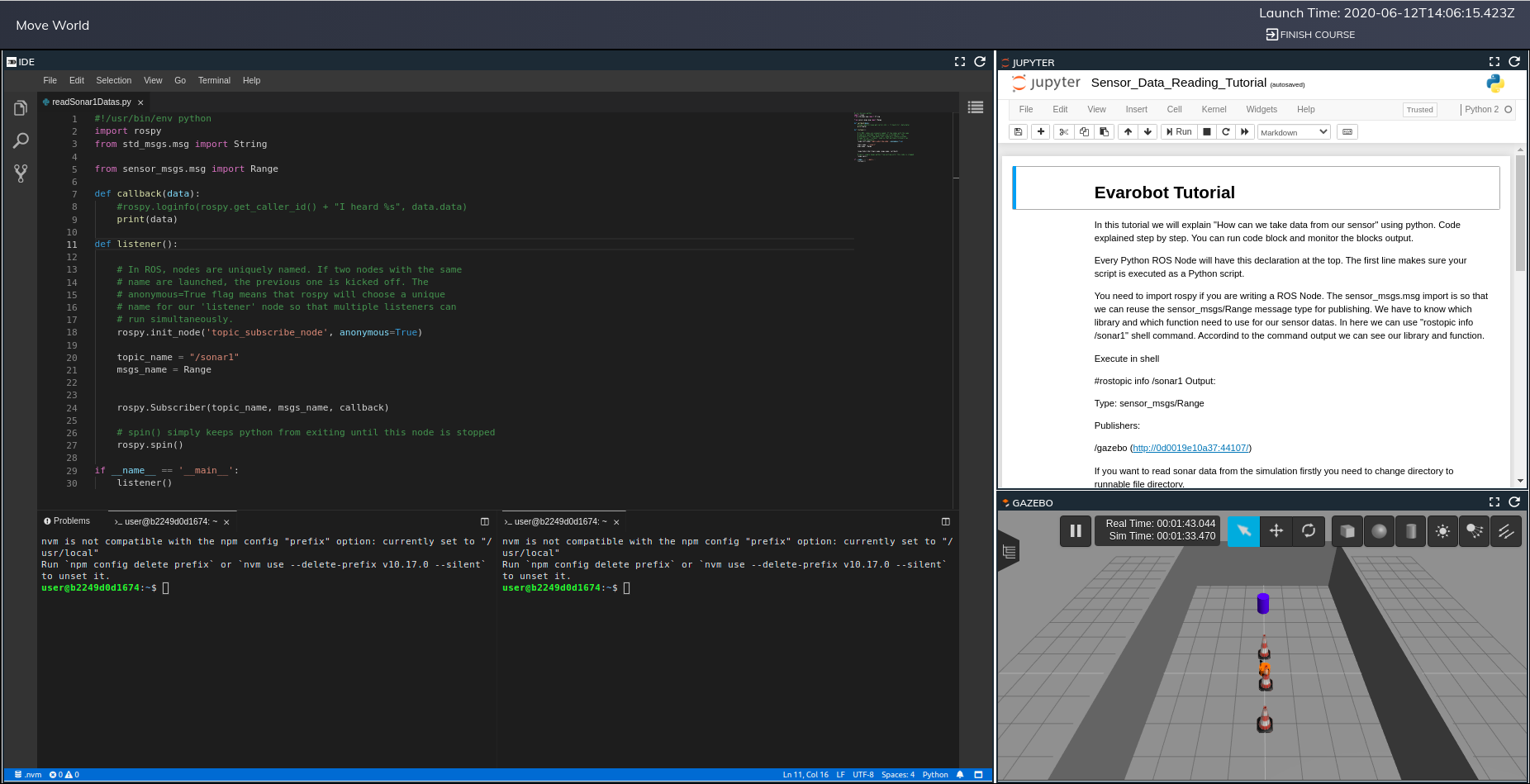Image resolution: width=1530 pixels, height=784 pixels.
Task: Save the Jupyter notebook with floppy icon
Action: click(x=1019, y=132)
